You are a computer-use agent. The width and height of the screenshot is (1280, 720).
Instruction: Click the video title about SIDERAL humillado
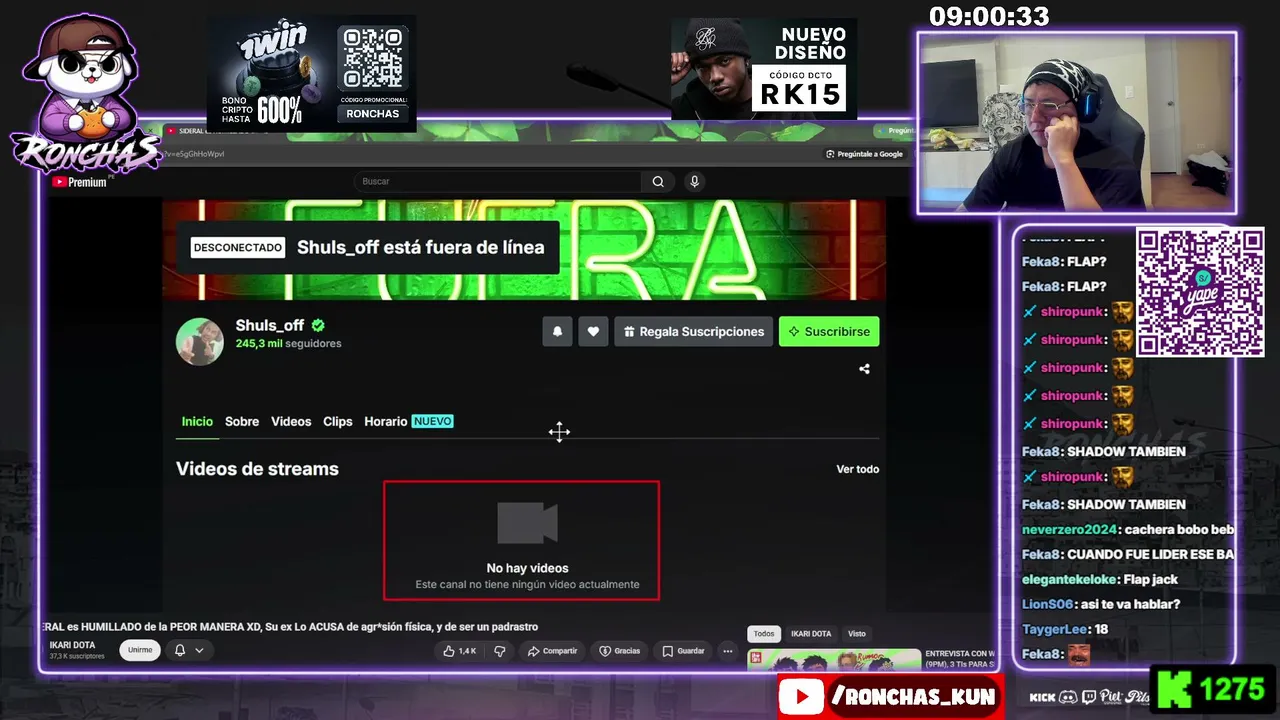(x=290, y=627)
